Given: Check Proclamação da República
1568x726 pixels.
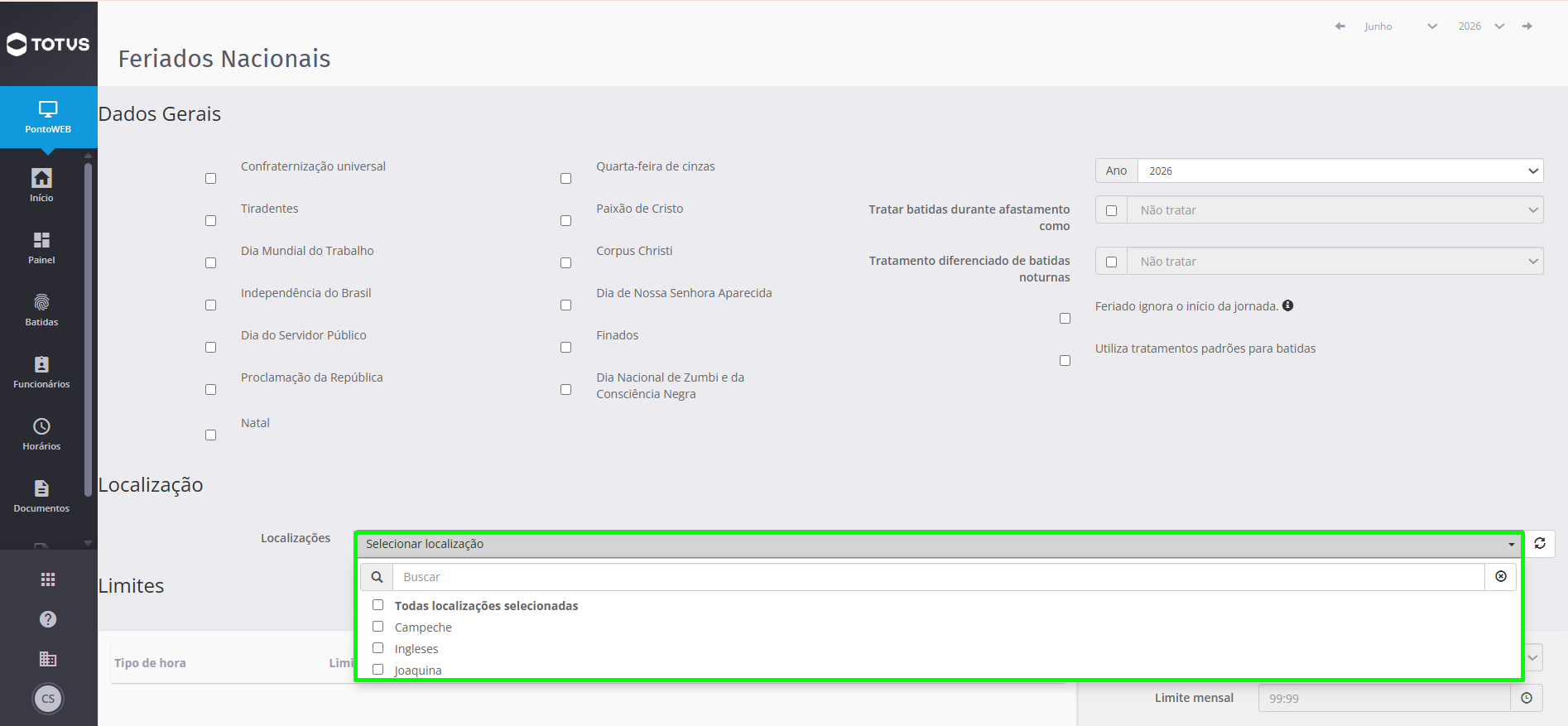Looking at the screenshot, I should (210, 389).
